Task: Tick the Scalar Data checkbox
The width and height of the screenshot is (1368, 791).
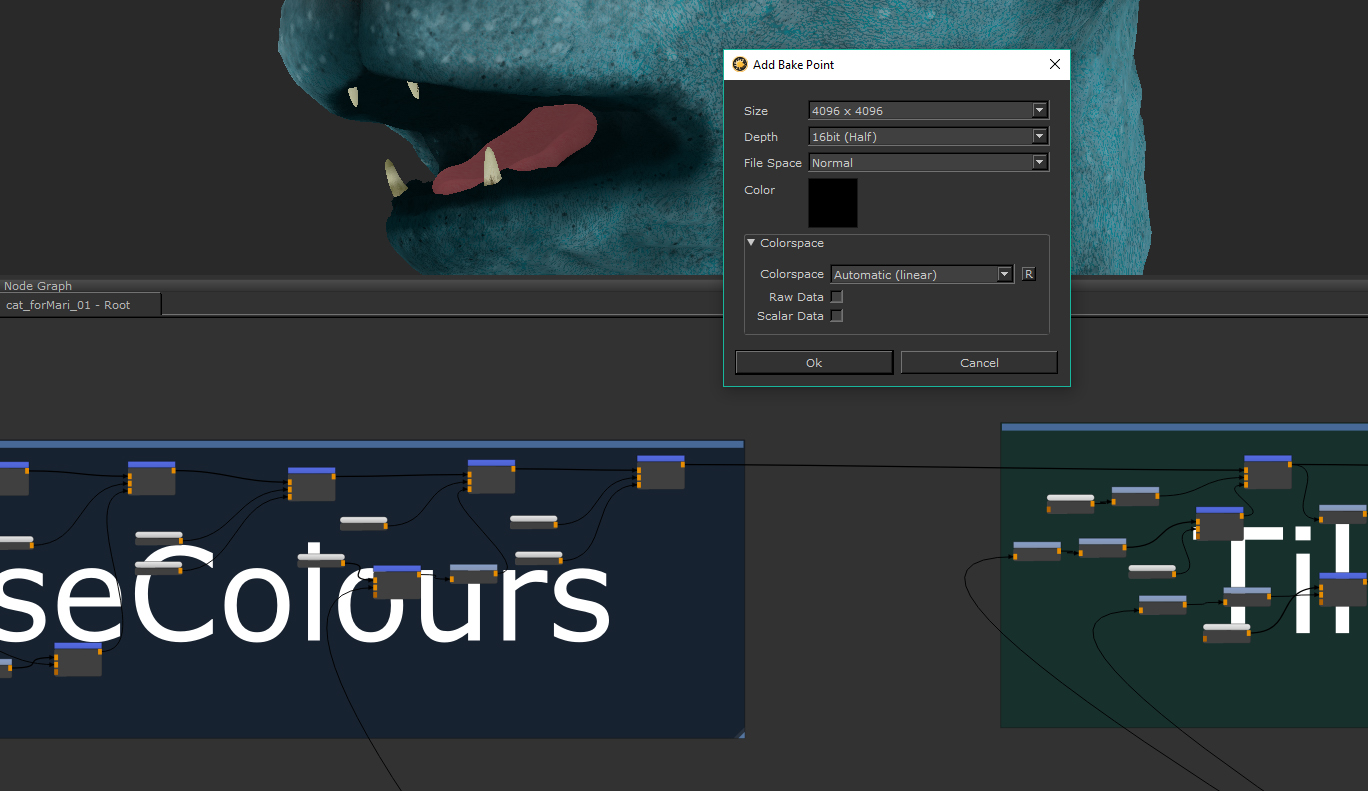Action: coord(837,316)
